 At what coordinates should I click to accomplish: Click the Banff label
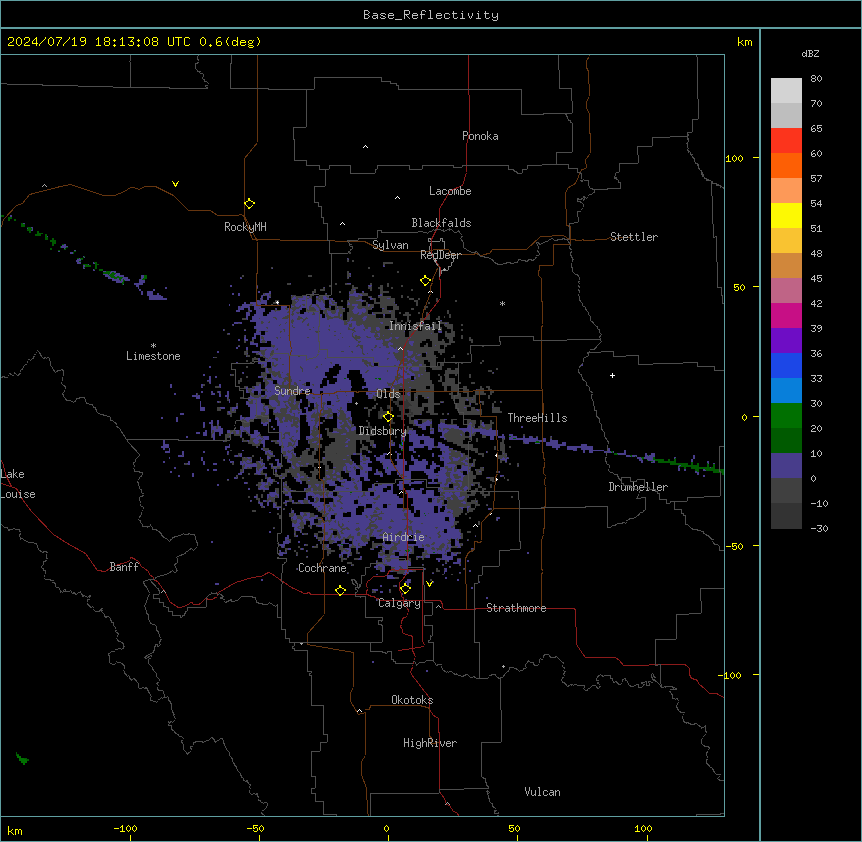click(124, 567)
